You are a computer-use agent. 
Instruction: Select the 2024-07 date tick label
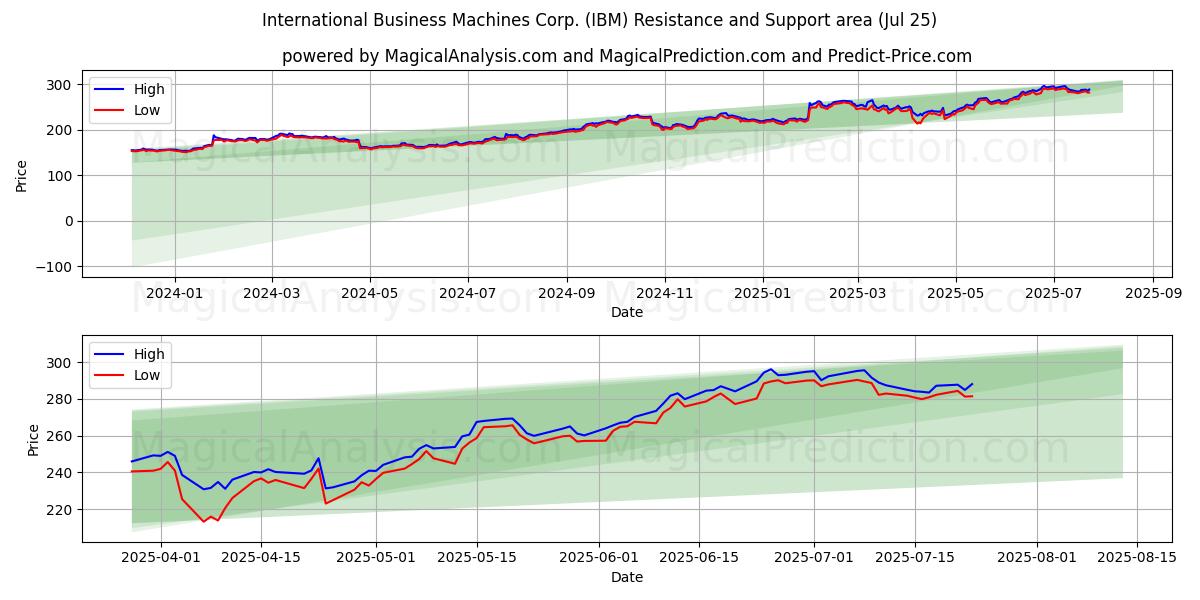[468, 293]
